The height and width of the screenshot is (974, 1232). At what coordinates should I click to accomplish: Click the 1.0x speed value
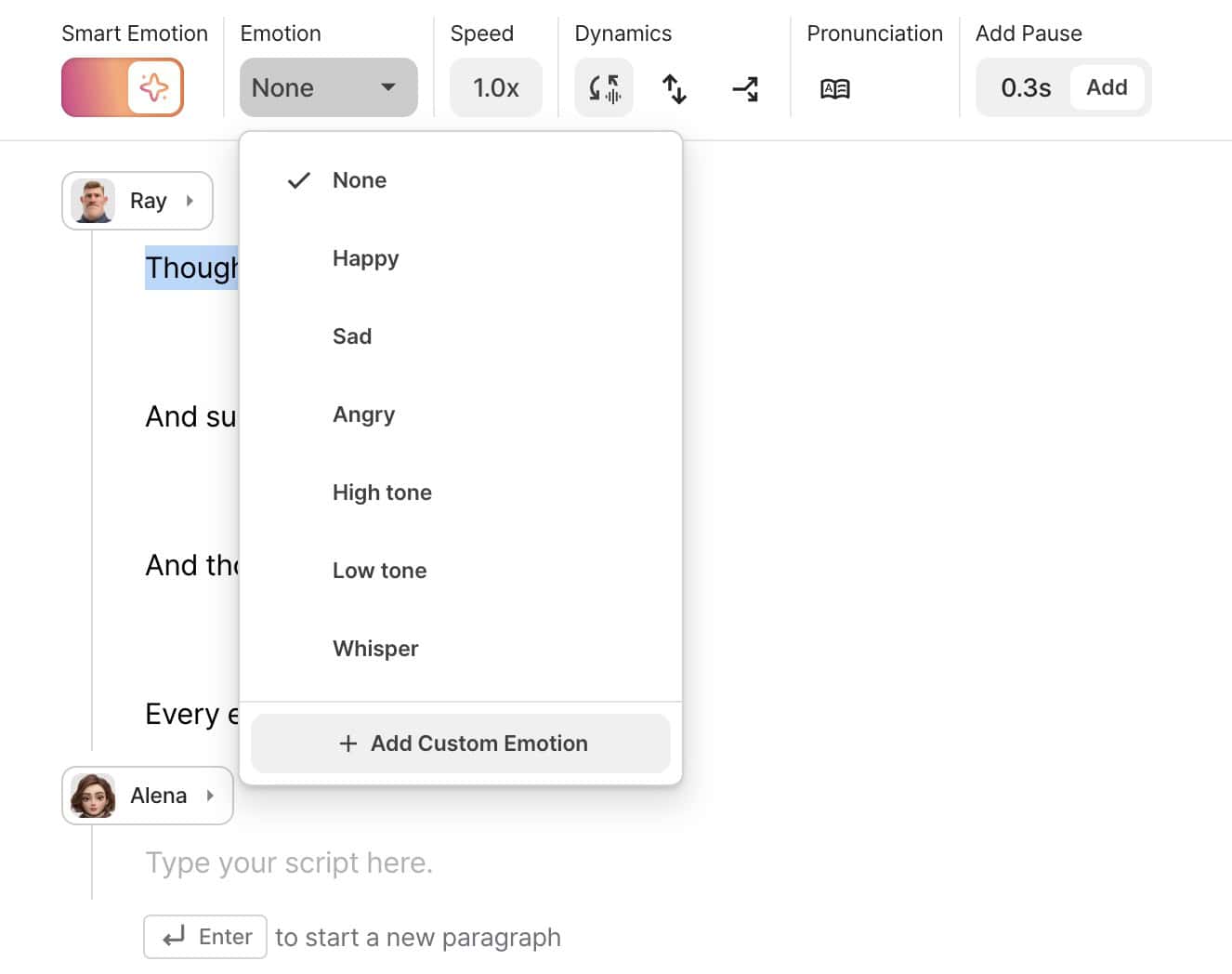point(495,87)
